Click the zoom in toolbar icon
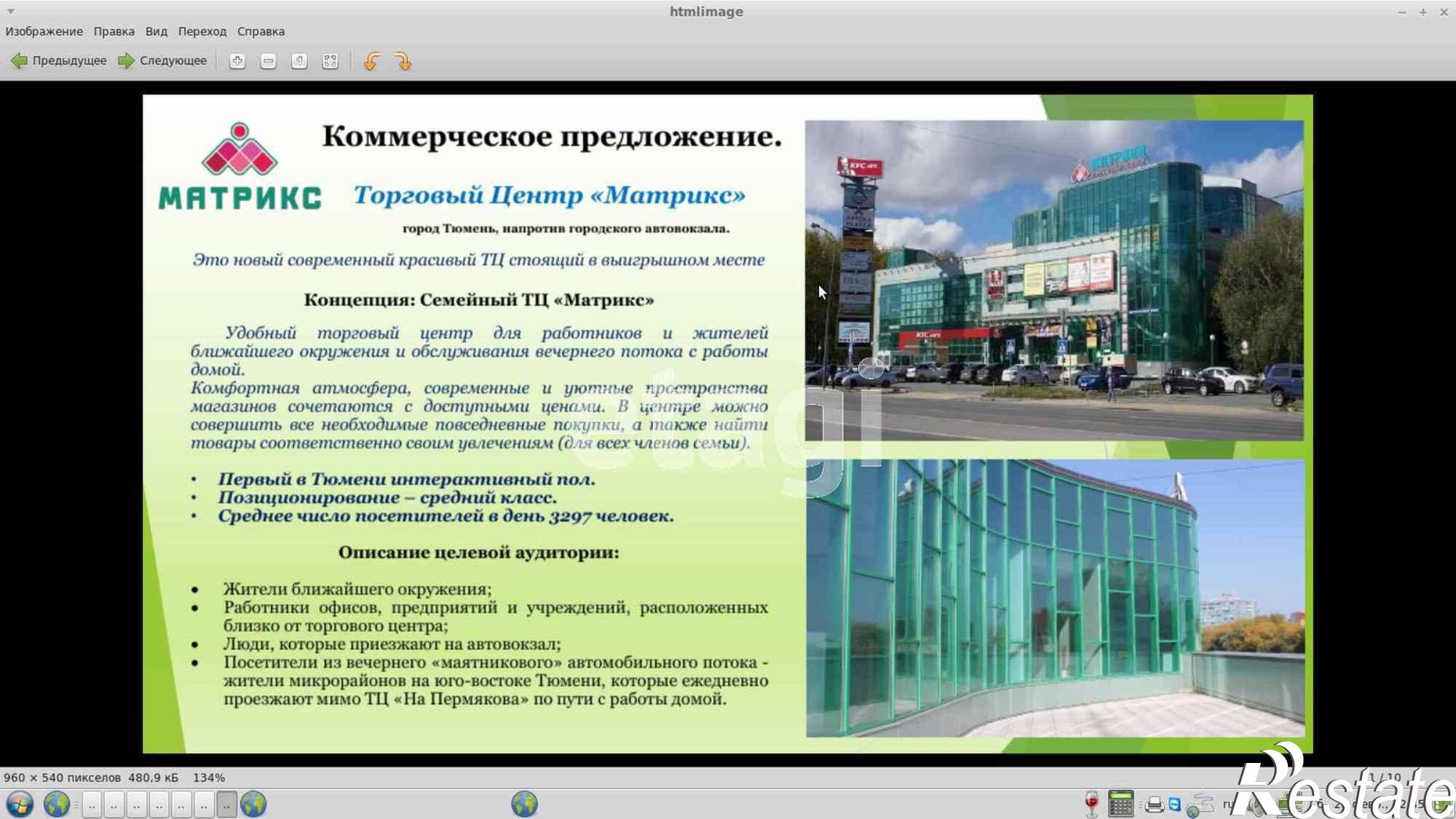Screen dimensions: 1456x819 pos(237,61)
